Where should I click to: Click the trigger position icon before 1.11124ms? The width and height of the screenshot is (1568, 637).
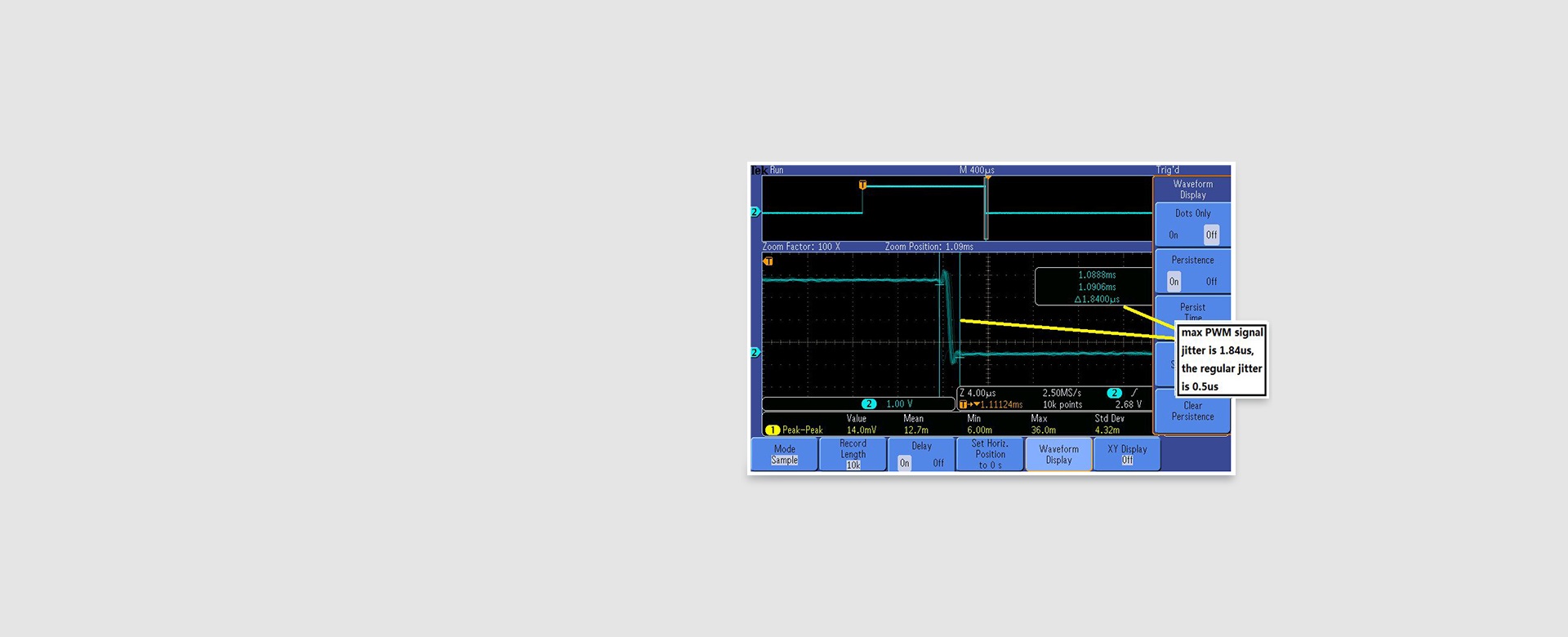point(969,404)
